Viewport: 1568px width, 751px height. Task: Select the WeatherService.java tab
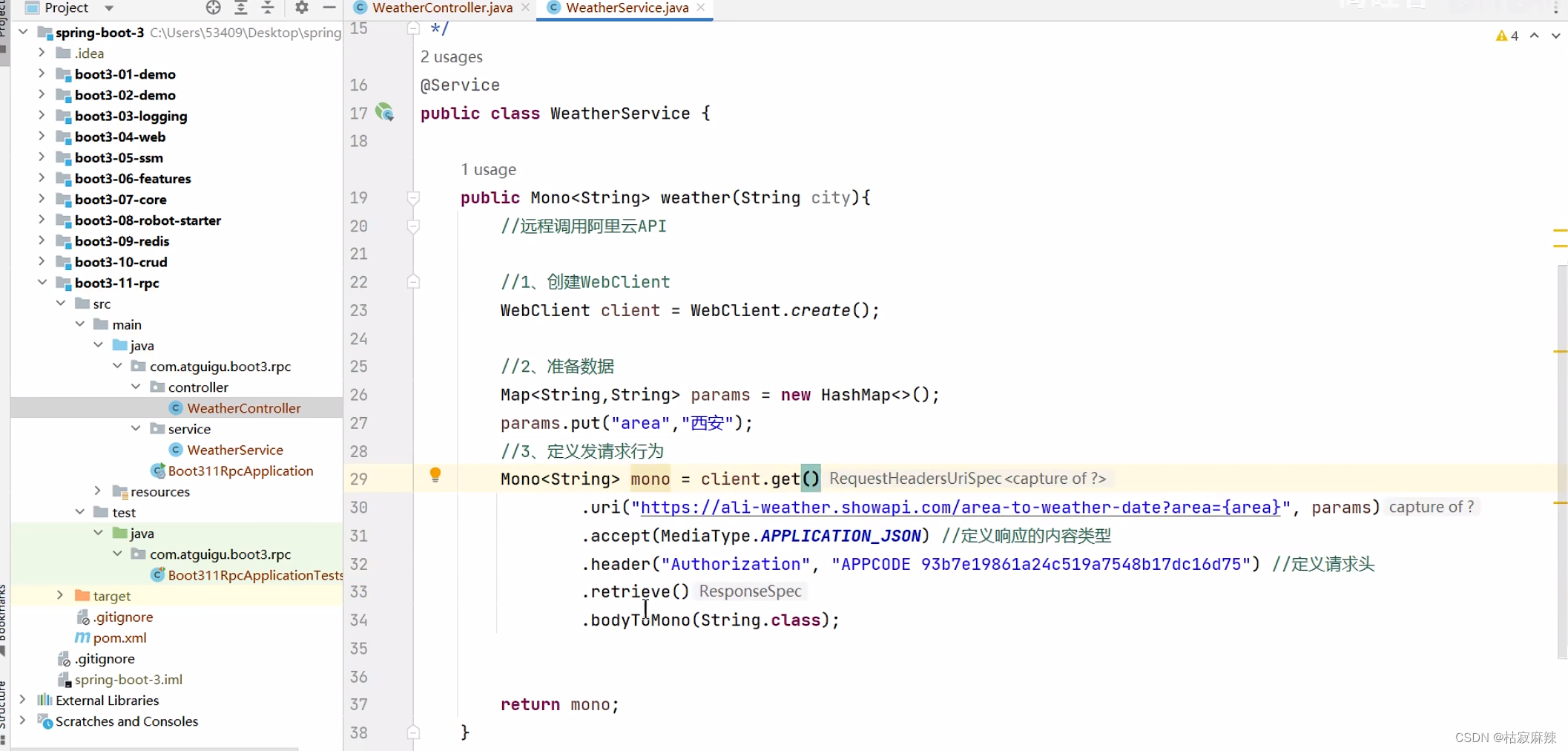pos(623,7)
